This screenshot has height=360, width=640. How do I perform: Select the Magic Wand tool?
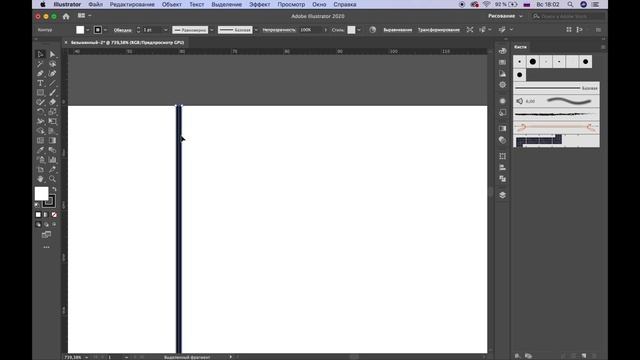(40, 64)
